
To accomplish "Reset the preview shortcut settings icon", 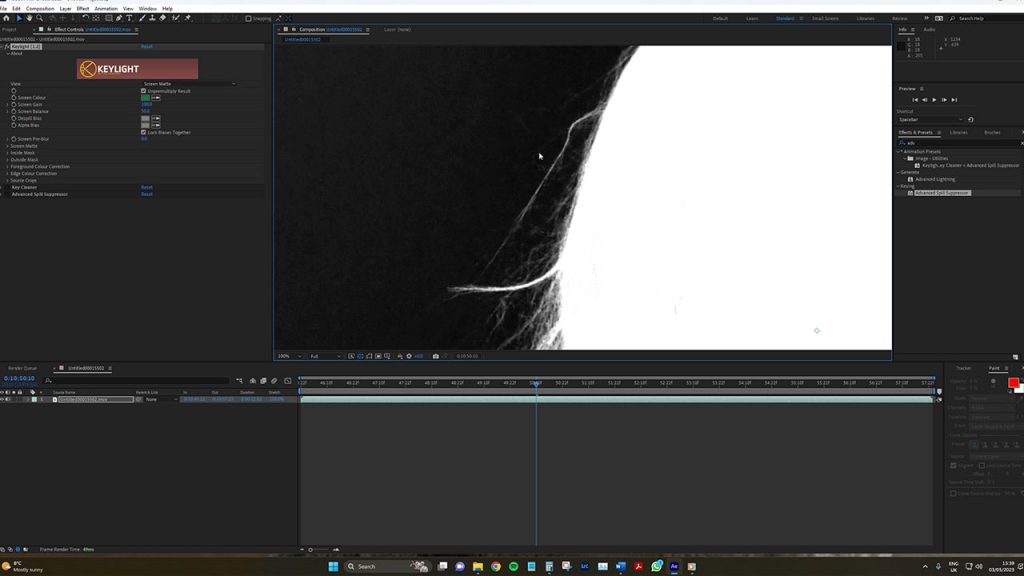I will click(970, 120).
